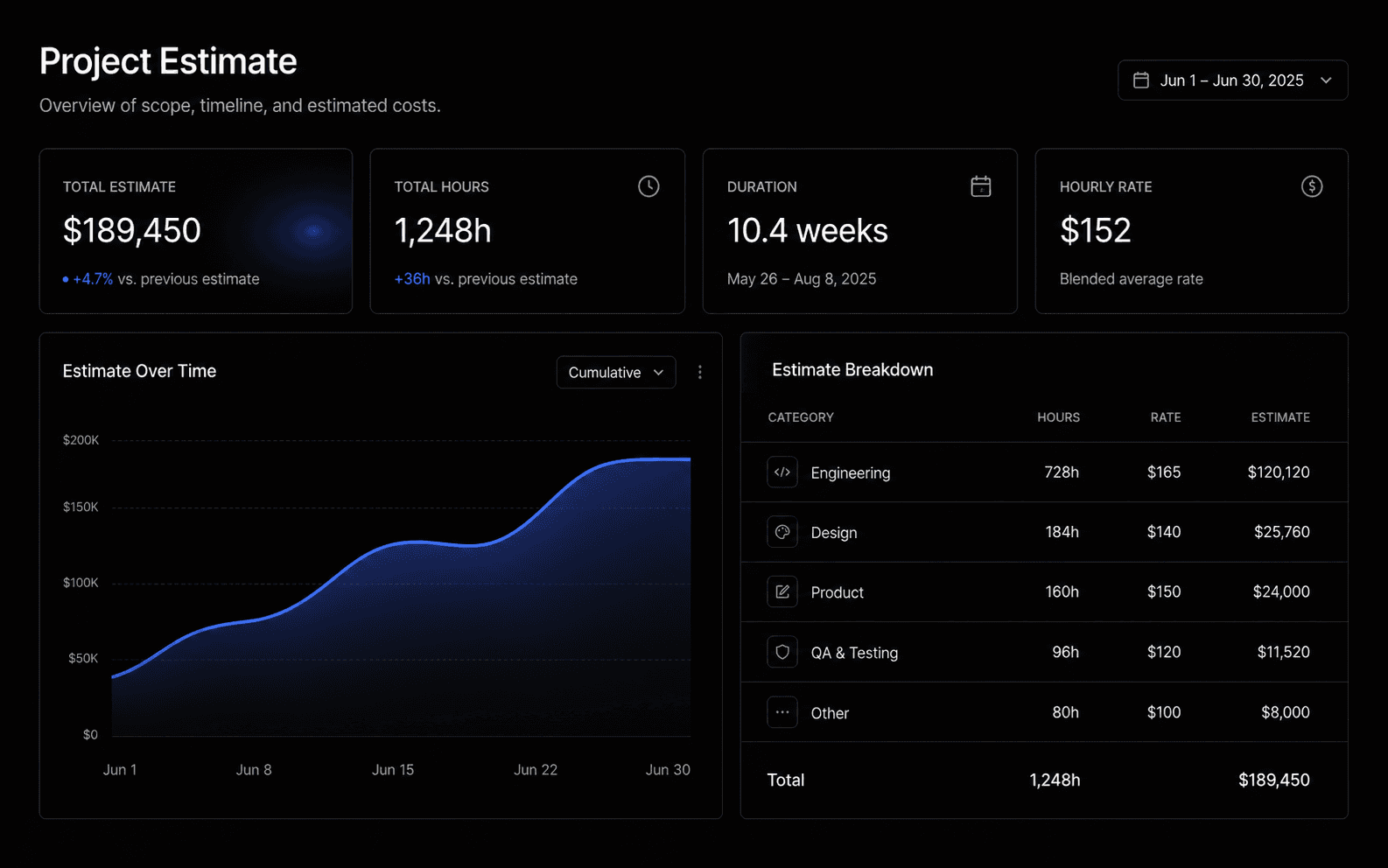This screenshot has width=1388, height=868.
Task: Select the Design row label
Action: tap(834, 533)
